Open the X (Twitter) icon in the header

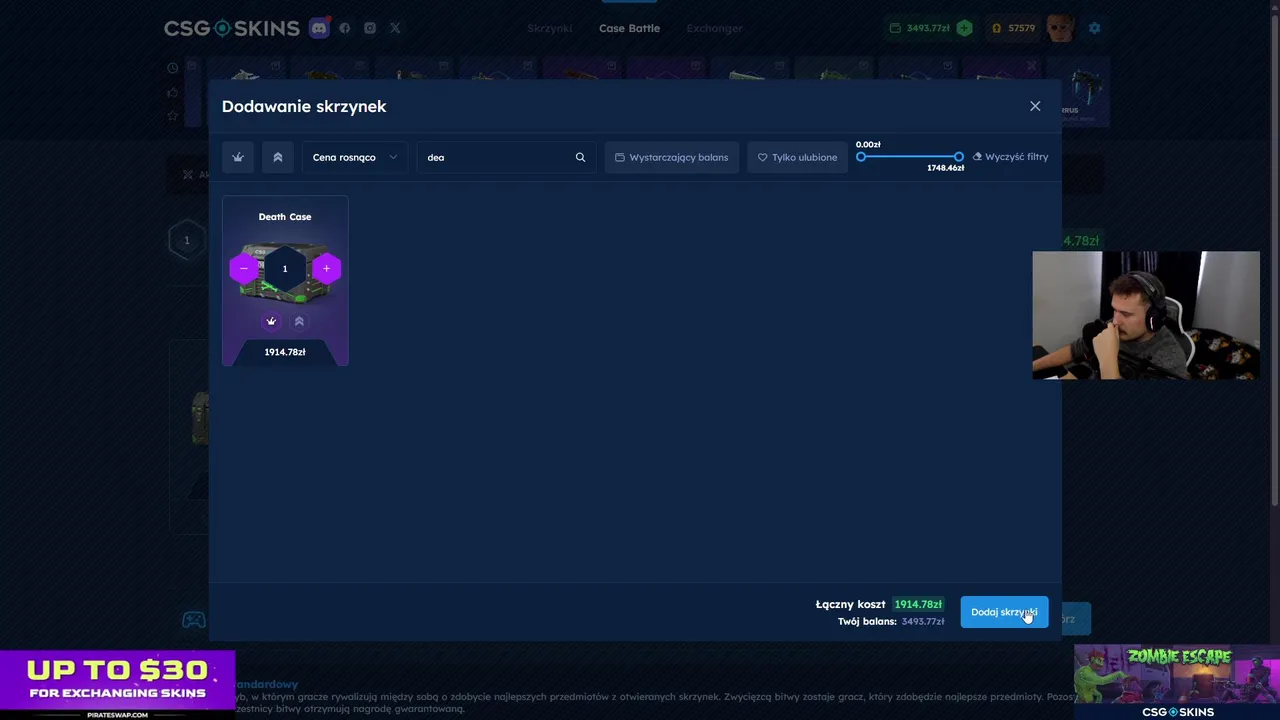pyautogui.click(x=395, y=28)
